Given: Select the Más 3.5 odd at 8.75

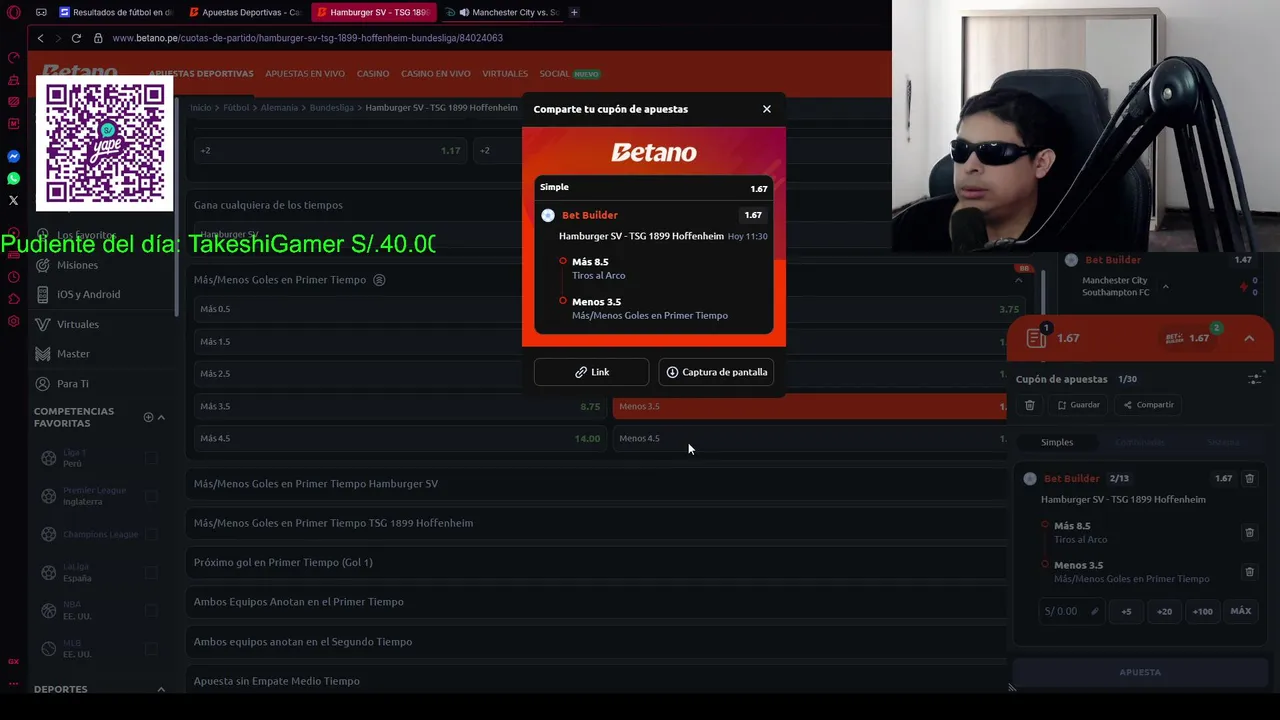Looking at the screenshot, I should 400,406.
